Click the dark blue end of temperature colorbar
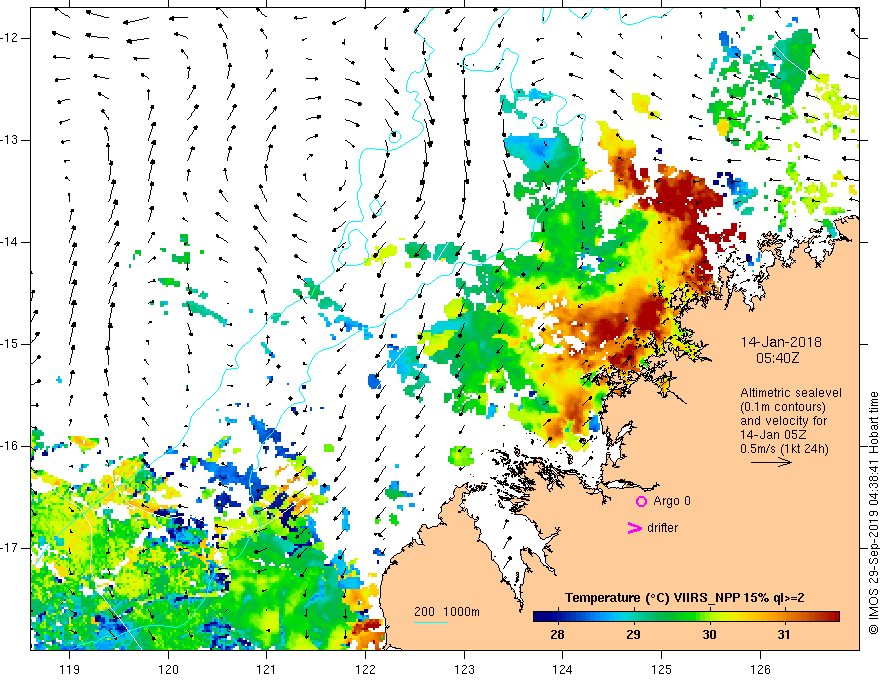This screenshot has height=680, width=880. 540,617
